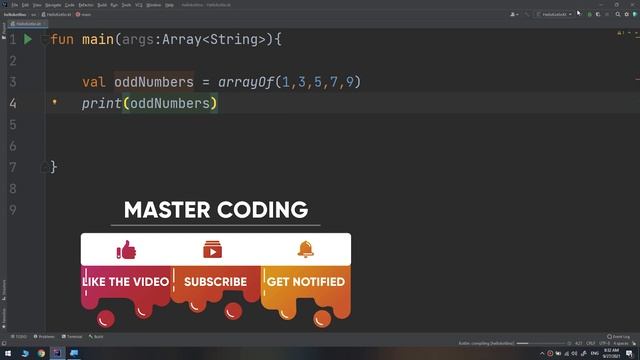Collapse the main function fold marker on line 1
640x360 pixels.
pyautogui.click(x=44, y=40)
